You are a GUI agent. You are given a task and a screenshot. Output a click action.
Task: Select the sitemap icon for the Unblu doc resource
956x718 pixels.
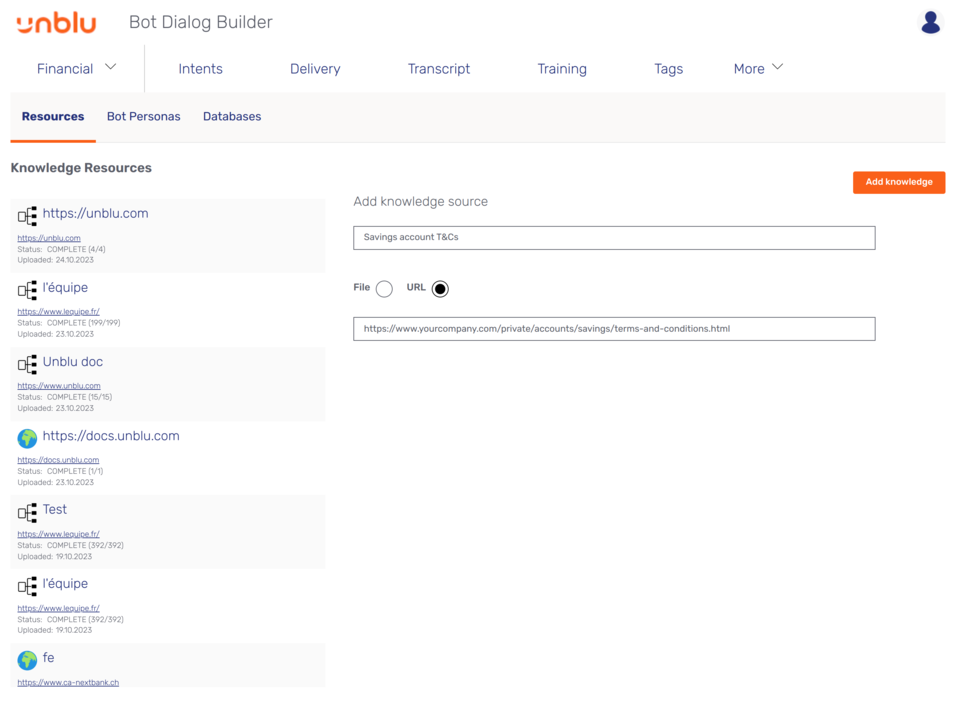27,363
